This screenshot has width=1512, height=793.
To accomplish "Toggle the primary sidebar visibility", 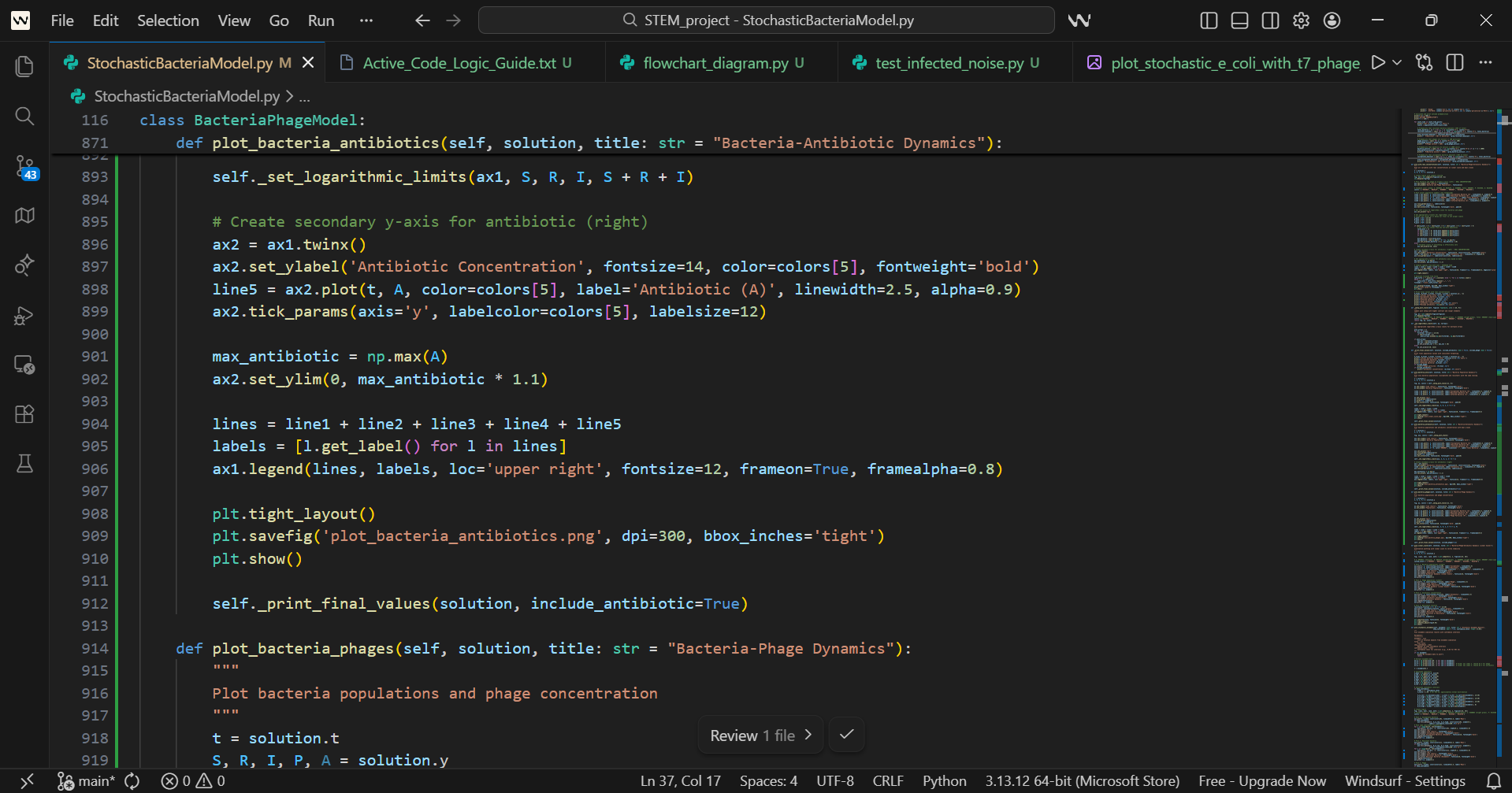I will 1208,20.
